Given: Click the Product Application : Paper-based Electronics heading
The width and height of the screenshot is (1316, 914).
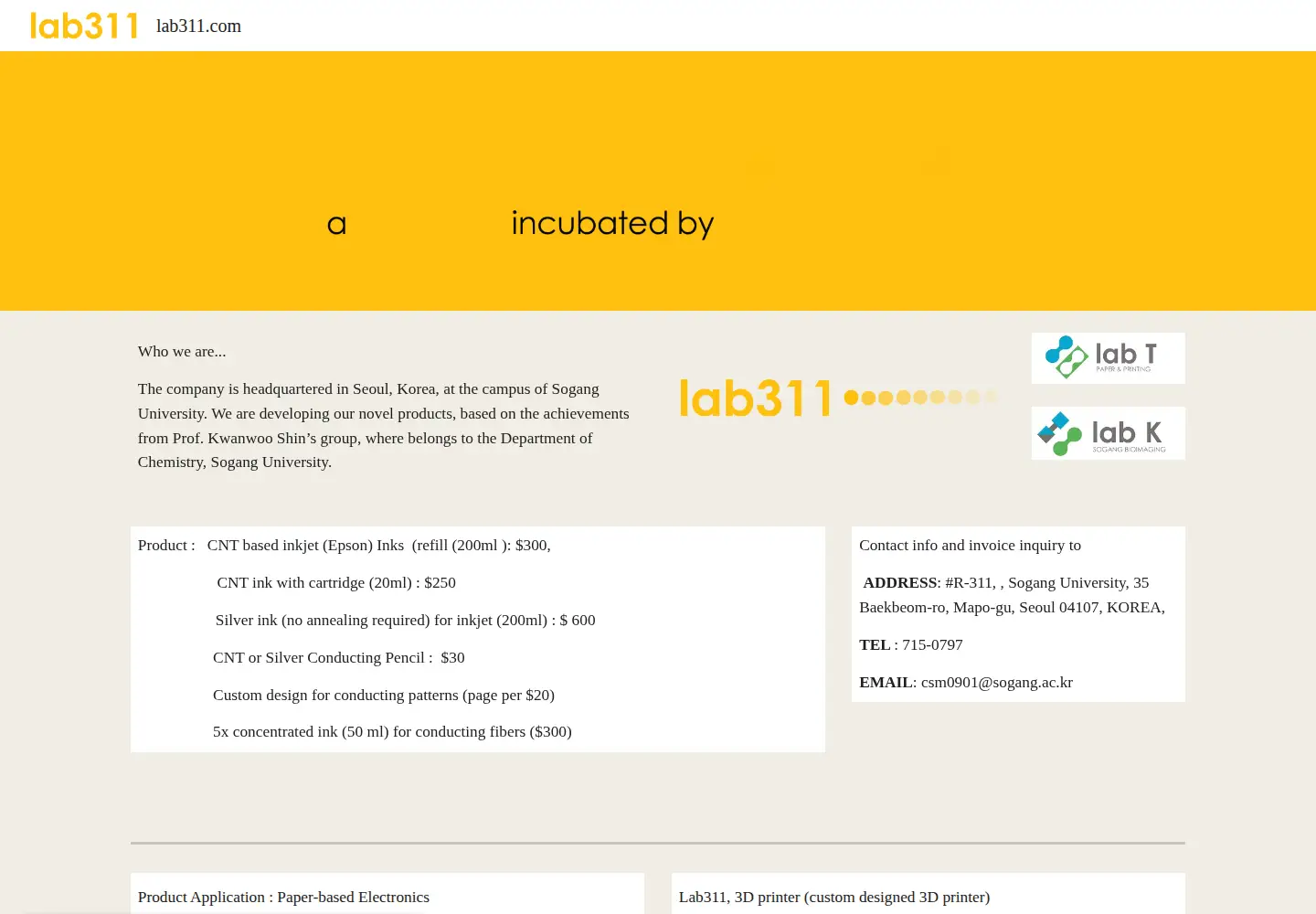Looking at the screenshot, I should click(x=283, y=897).
